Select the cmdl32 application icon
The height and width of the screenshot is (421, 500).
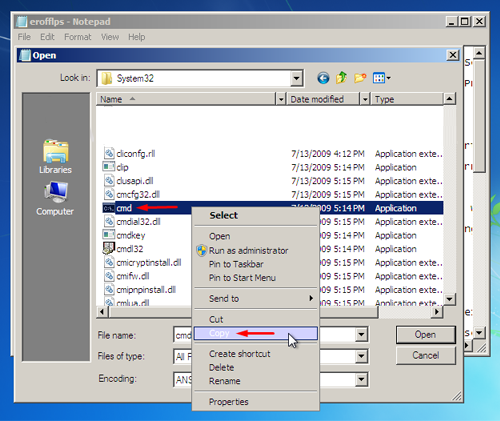108,248
